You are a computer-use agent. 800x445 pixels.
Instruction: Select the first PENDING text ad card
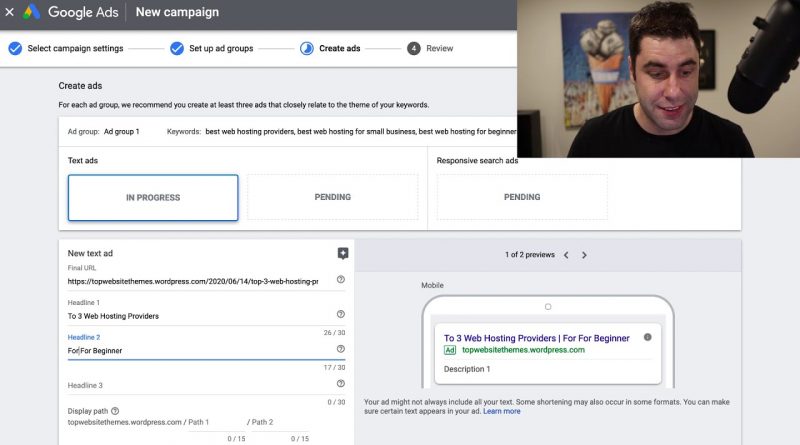[332, 197]
